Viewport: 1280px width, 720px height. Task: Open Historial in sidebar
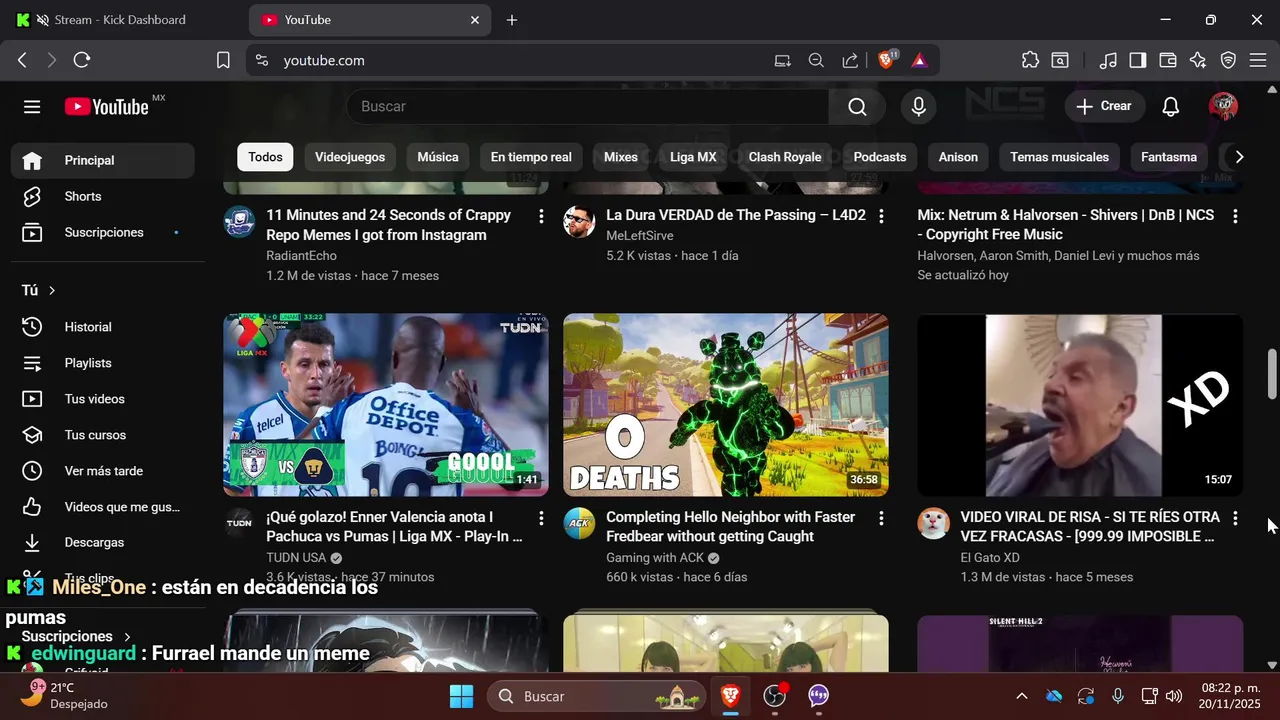[x=103, y=327]
